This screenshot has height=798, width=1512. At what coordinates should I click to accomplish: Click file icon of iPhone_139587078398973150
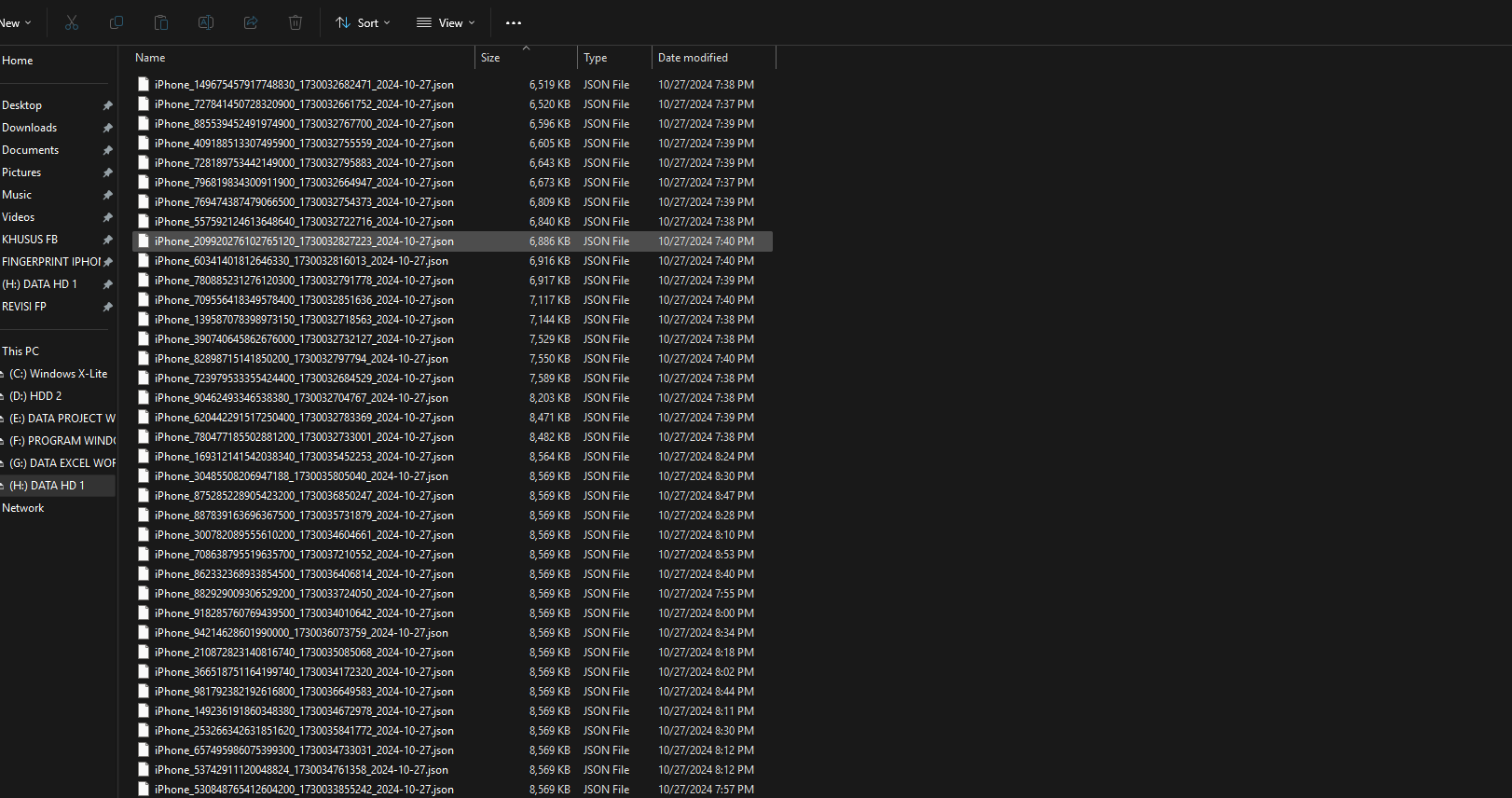144,319
